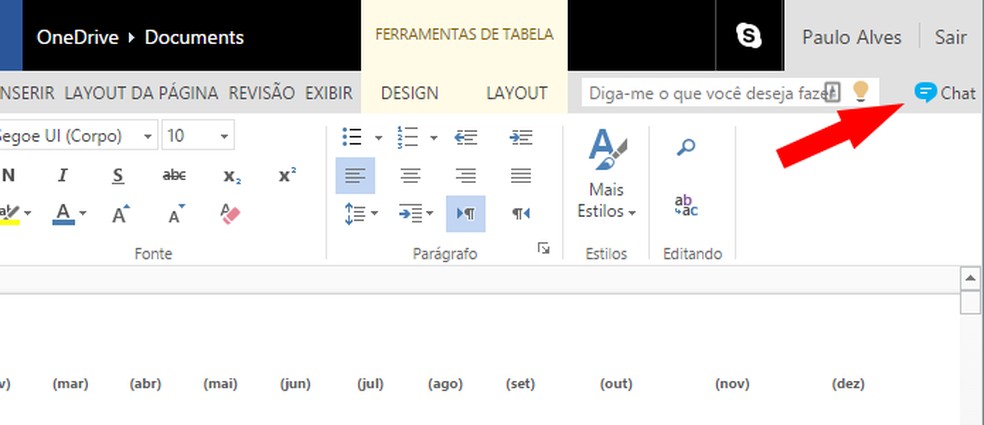The image size is (984, 425).
Task: Click the clear formatting eraser icon
Action: [x=230, y=214]
